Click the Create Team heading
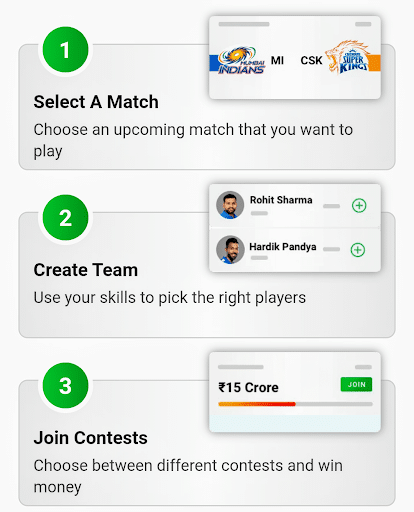 pos(86,270)
